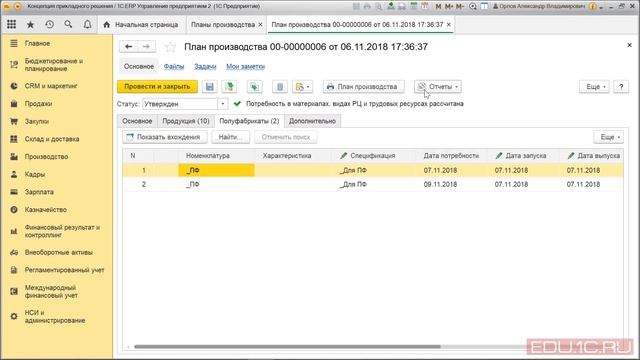The image size is (640, 360).
Task: Open Финансовый результат и контроллинг section
Action: 57,231
